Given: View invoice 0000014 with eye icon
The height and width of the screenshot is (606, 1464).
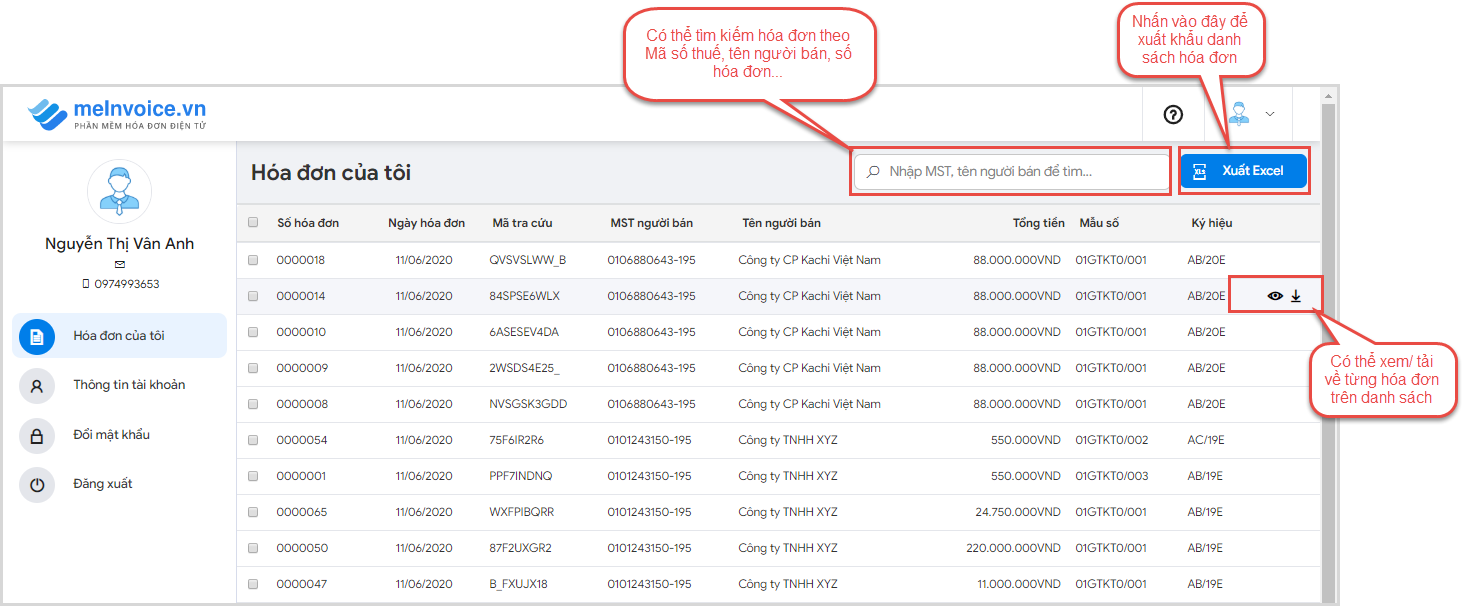Looking at the screenshot, I should pos(1274,296).
